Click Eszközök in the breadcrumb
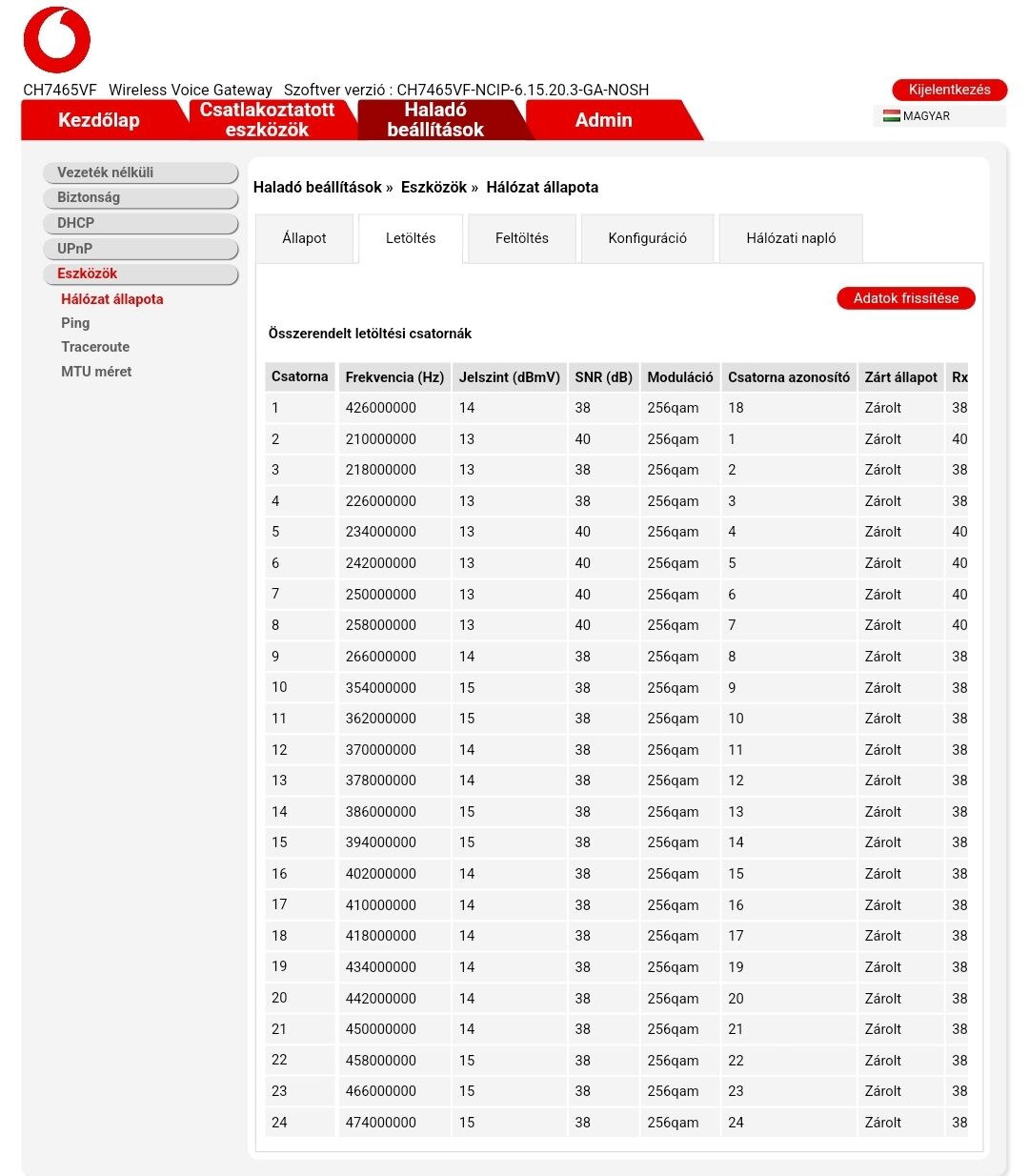This screenshot has width=1029, height=1176. coord(434,188)
